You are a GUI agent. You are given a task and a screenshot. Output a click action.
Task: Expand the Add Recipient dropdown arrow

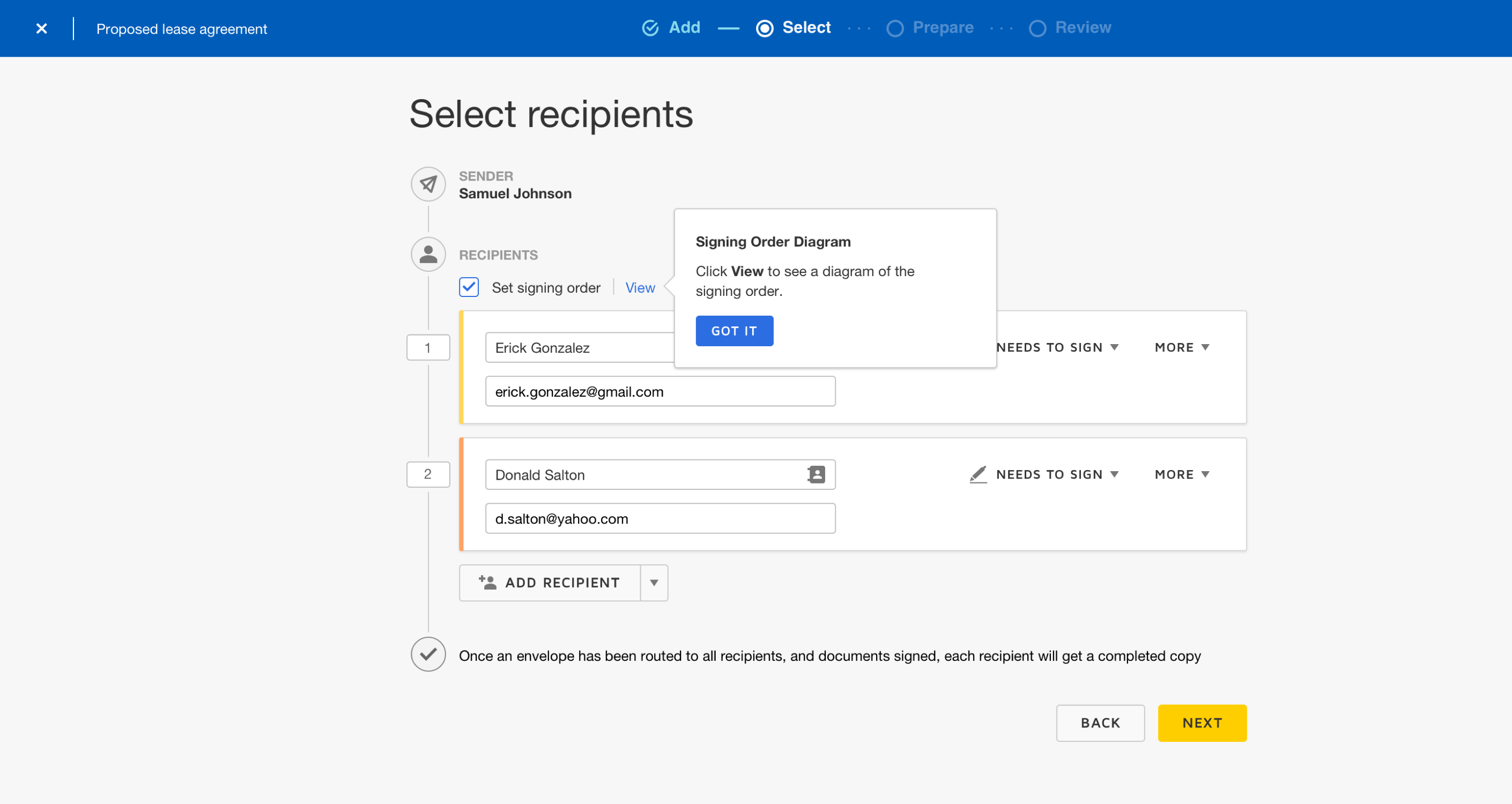[654, 582]
